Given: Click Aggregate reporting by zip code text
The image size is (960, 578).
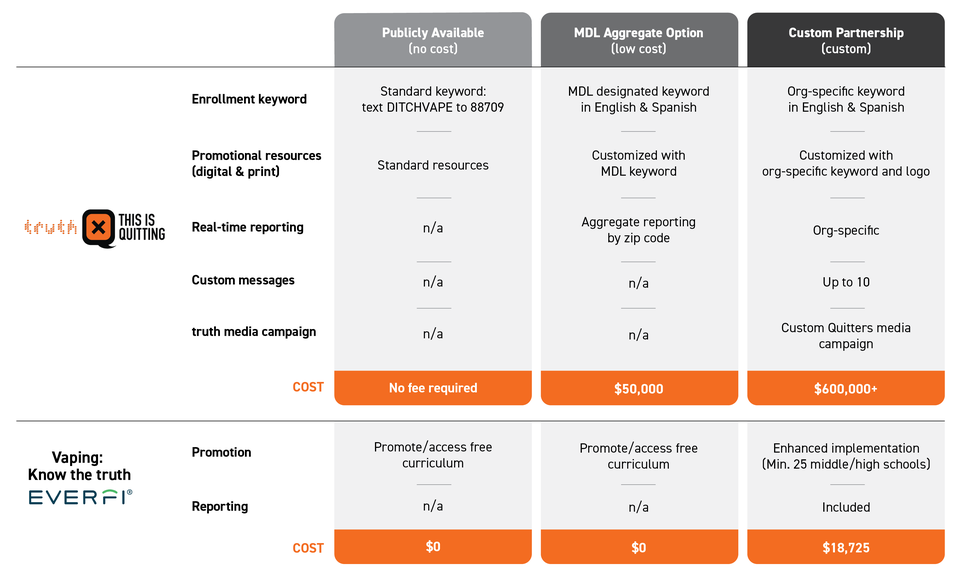Looking at the screenshot, I should [x=638, y=230].
